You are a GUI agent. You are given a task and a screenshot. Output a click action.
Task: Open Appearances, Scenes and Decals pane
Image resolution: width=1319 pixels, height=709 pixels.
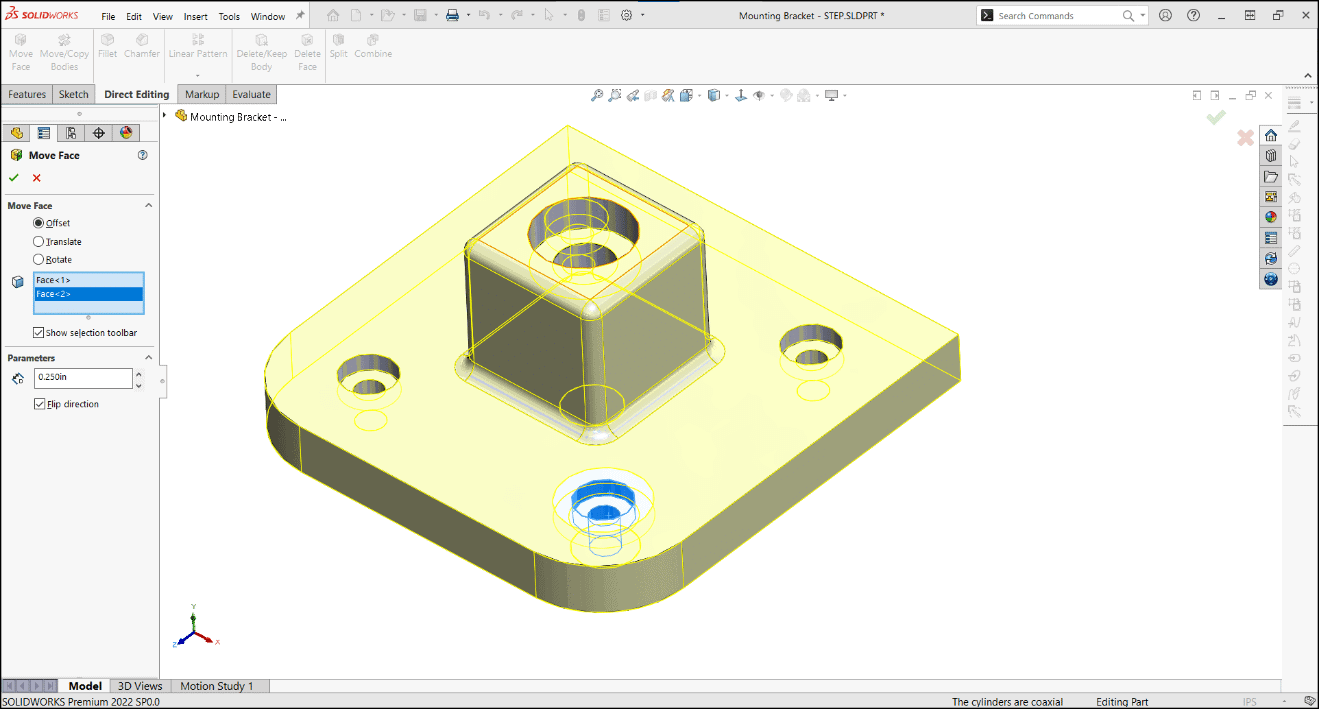point(1271,217)
